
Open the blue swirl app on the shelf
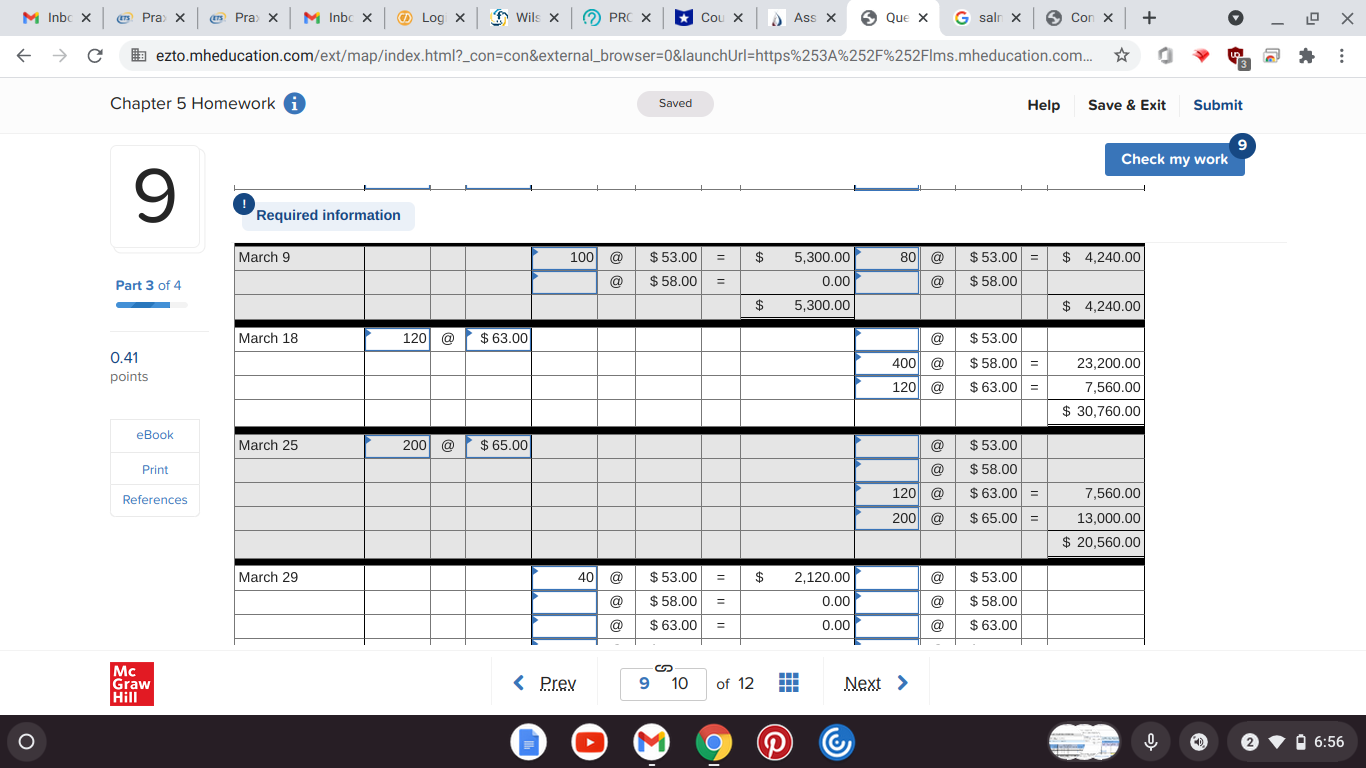point(835,742)
